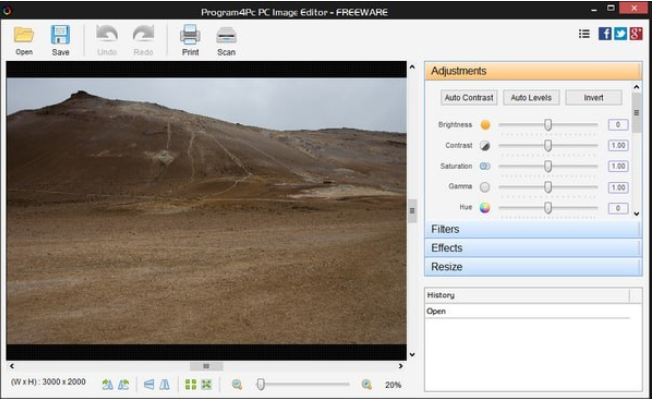Click the Hue value field
The width and height of the screenshot is (652, 399).
coord(618,208)
